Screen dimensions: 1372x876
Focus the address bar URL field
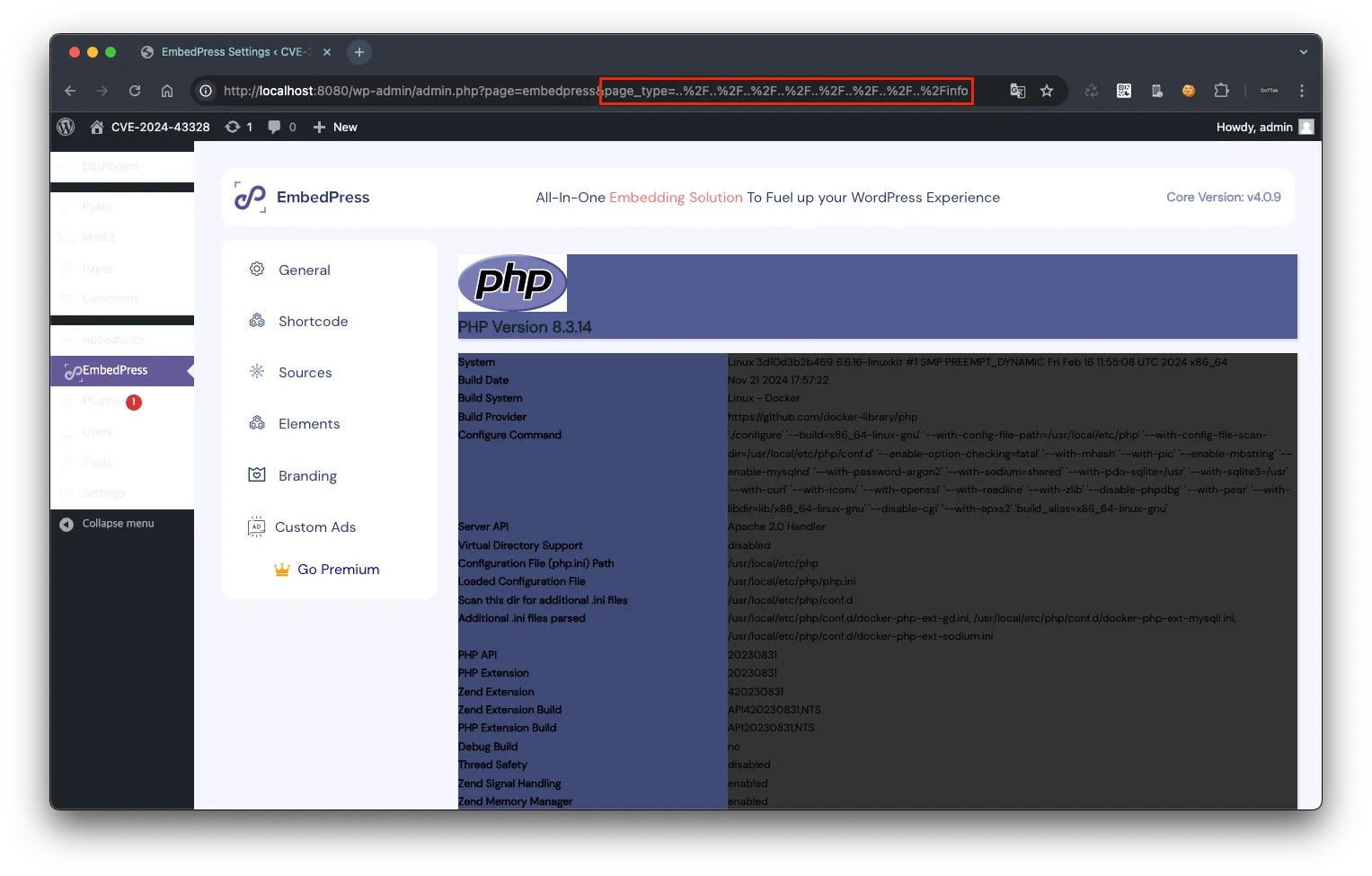596,91
